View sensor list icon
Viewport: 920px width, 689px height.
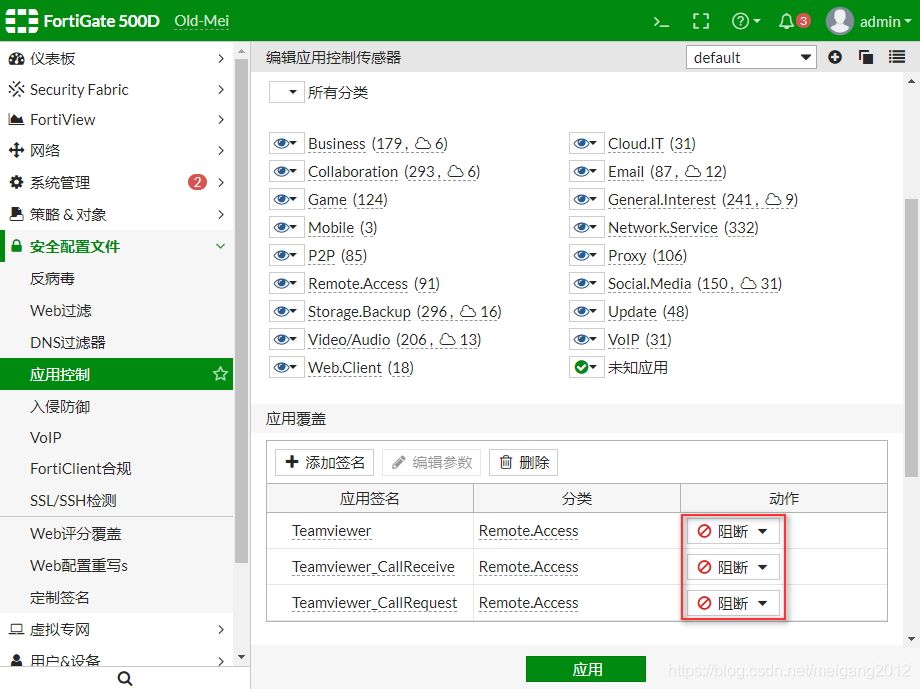tap(897, 57)
